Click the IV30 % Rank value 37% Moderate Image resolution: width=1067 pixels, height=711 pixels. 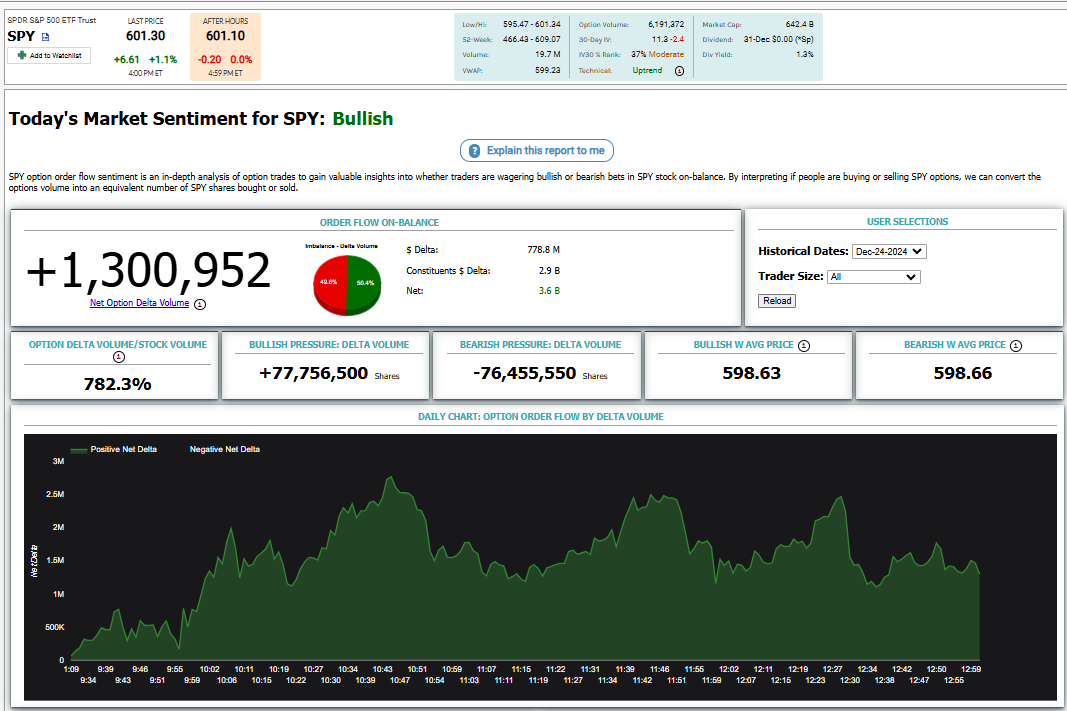click(657, 54)
